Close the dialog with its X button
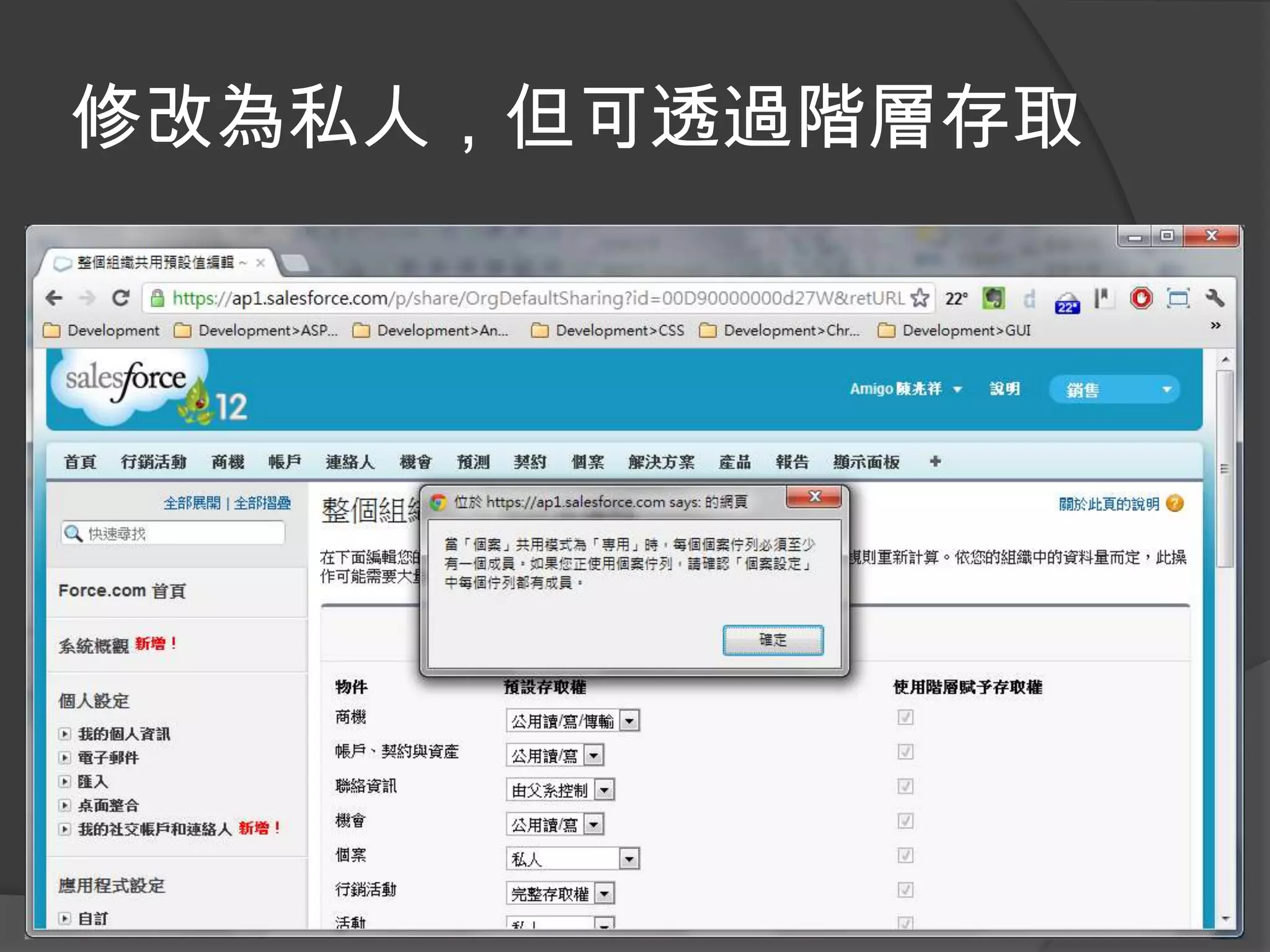This screenshot has height=952, width=1270. click(814, 496)
